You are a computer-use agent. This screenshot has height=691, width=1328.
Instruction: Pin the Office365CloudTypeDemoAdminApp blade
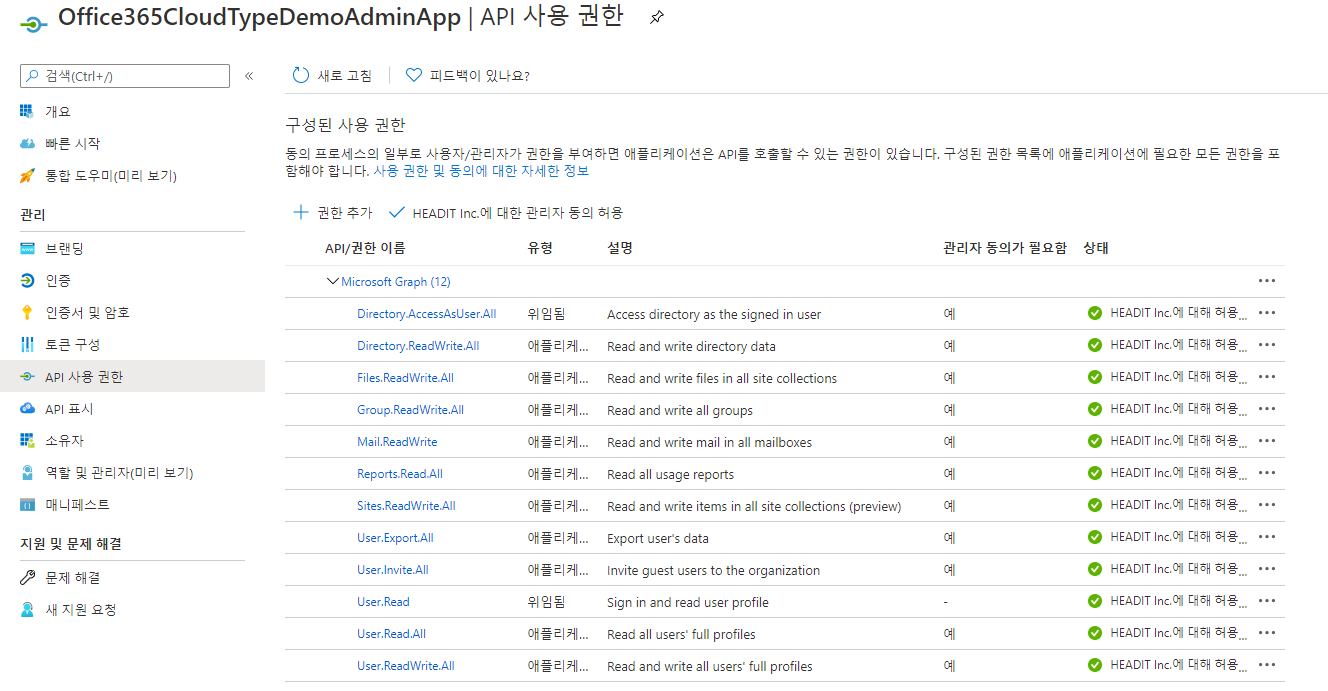(x=656, y=18)
